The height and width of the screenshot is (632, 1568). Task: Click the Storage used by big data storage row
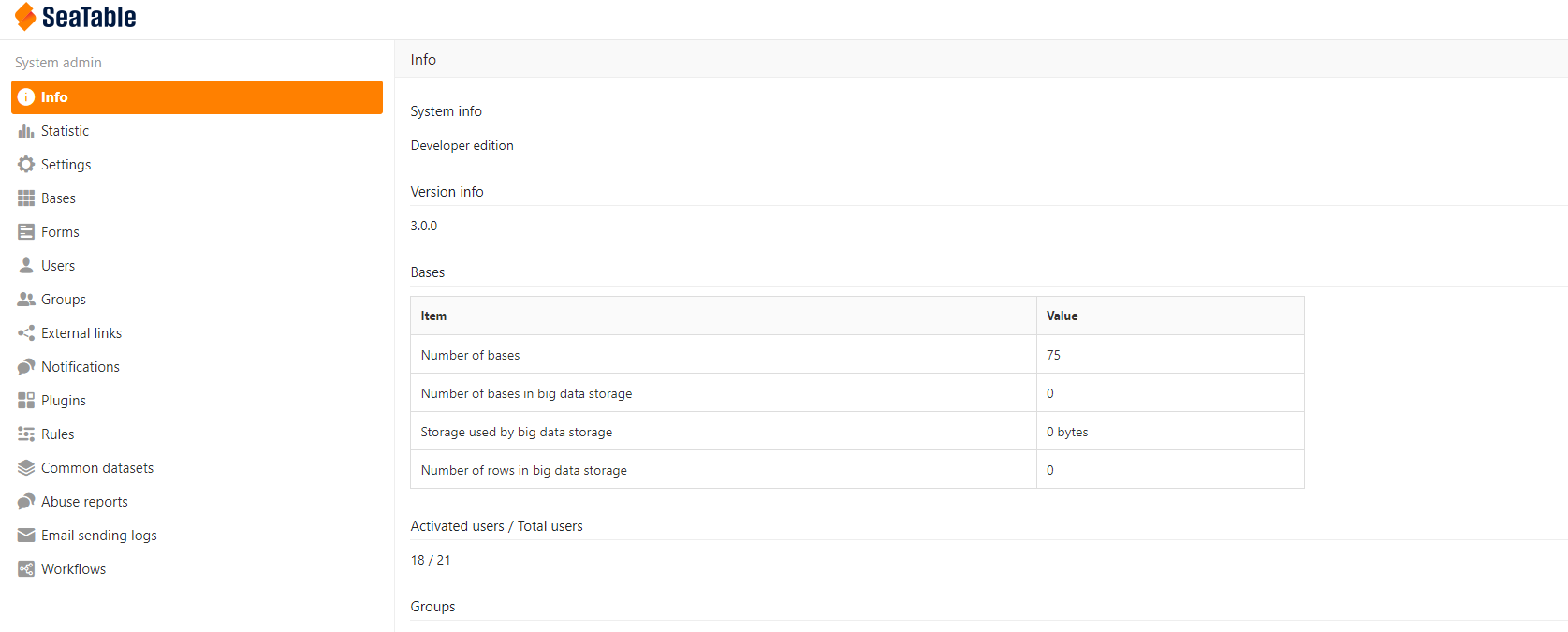(x=517, y=432)
